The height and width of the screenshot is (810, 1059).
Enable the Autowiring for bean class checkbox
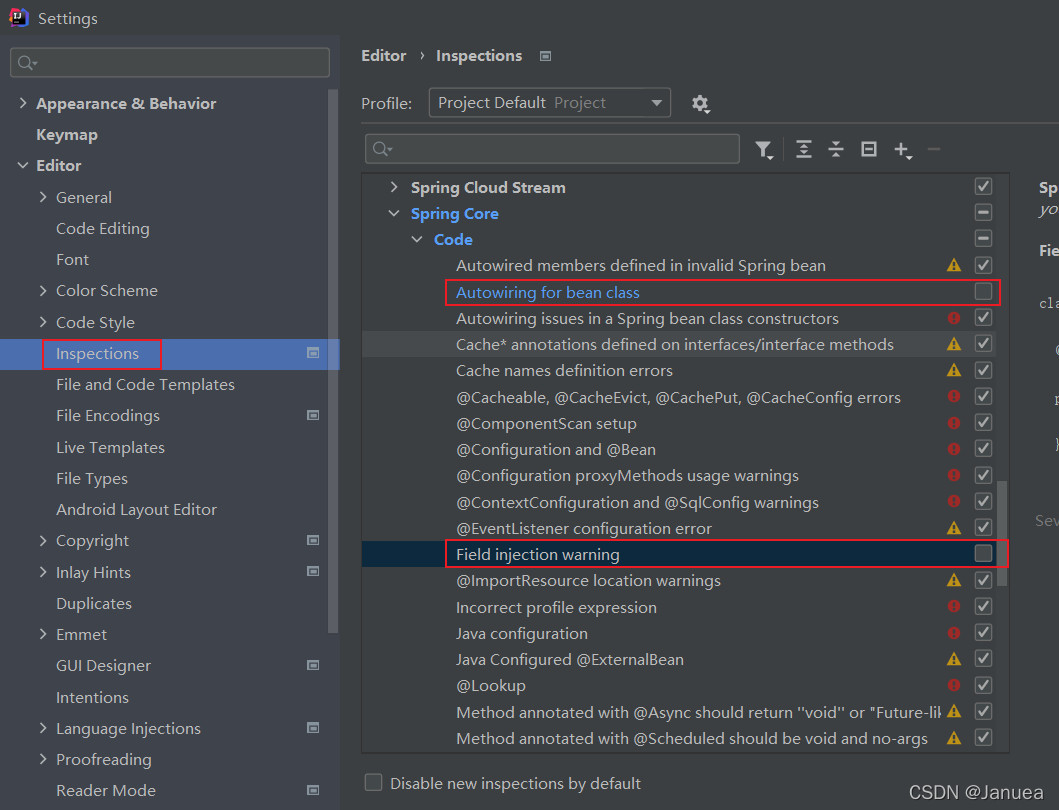(x=983, y=291)
